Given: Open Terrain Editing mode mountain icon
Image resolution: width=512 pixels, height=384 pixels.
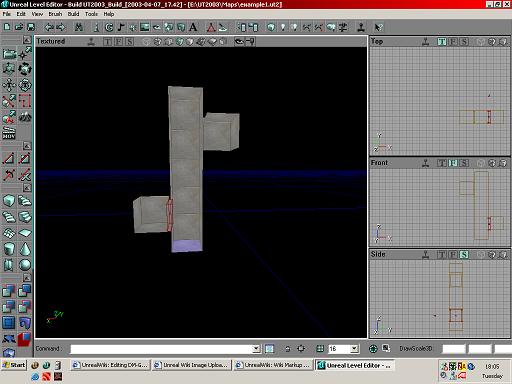Looking at the screenshot, I should (25, 117).
